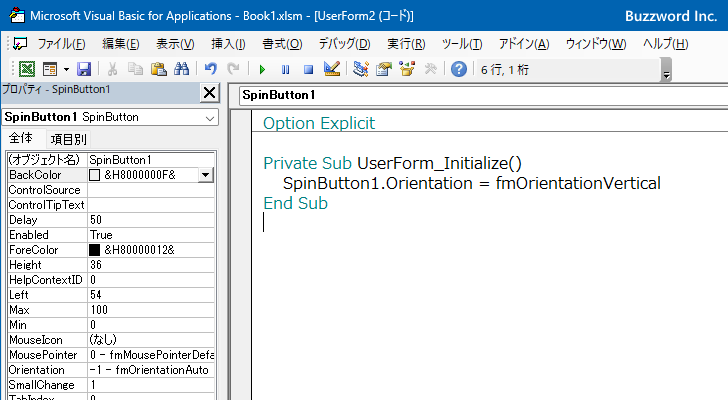Click Insert UserForm toolbar icon
This screenshot has width=728, height=400.
[x=50, y=69]
